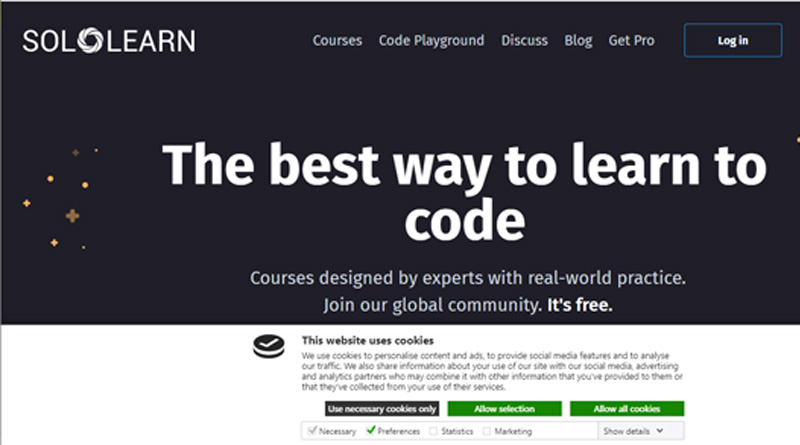Enable the Marketing cookies checkbox
Viewport: 800px width, 445px height.
[487, 431]
